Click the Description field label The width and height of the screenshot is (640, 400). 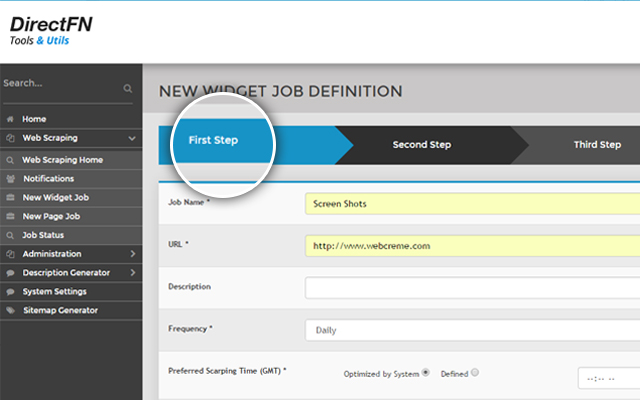pos(189,287)
